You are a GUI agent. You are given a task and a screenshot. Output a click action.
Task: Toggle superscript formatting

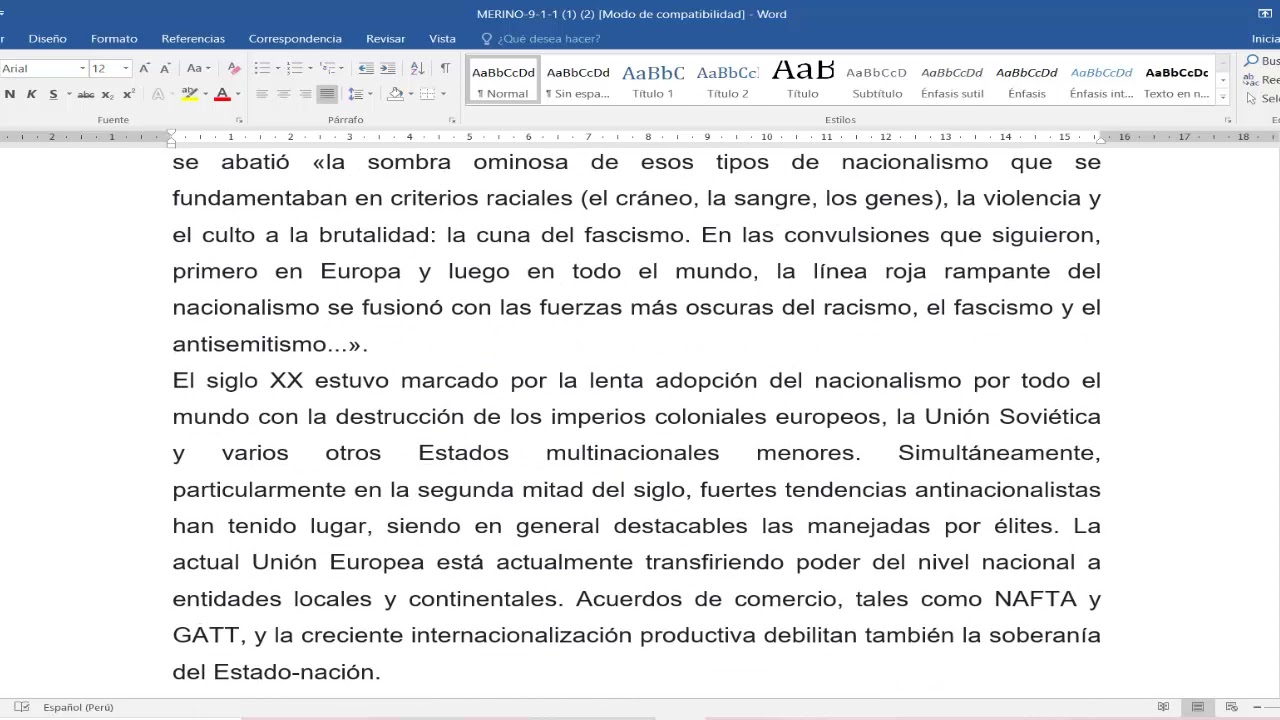click(x=128, y=94)
